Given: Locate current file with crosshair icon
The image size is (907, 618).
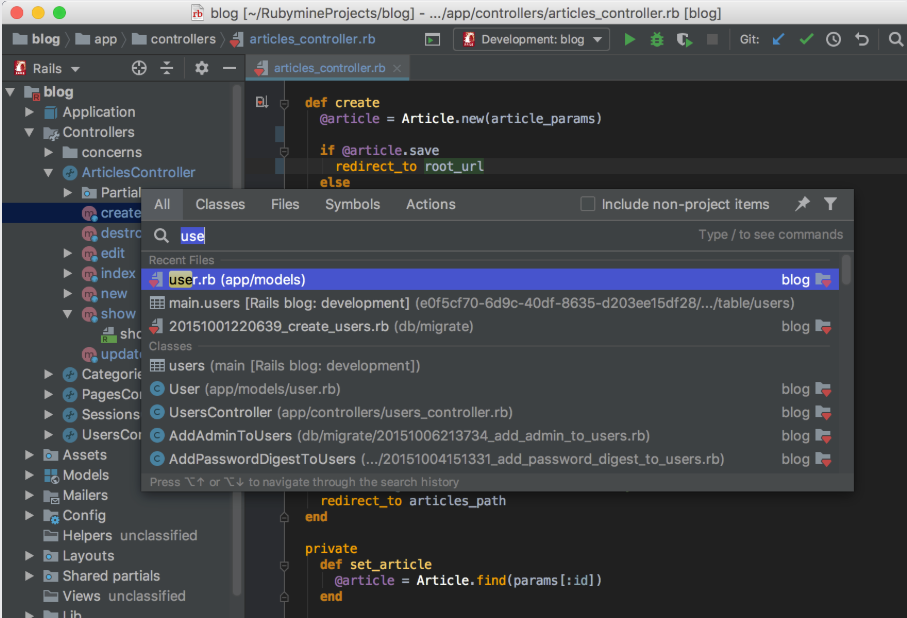Looking at the screenshot, I should (x=139, y=68).
